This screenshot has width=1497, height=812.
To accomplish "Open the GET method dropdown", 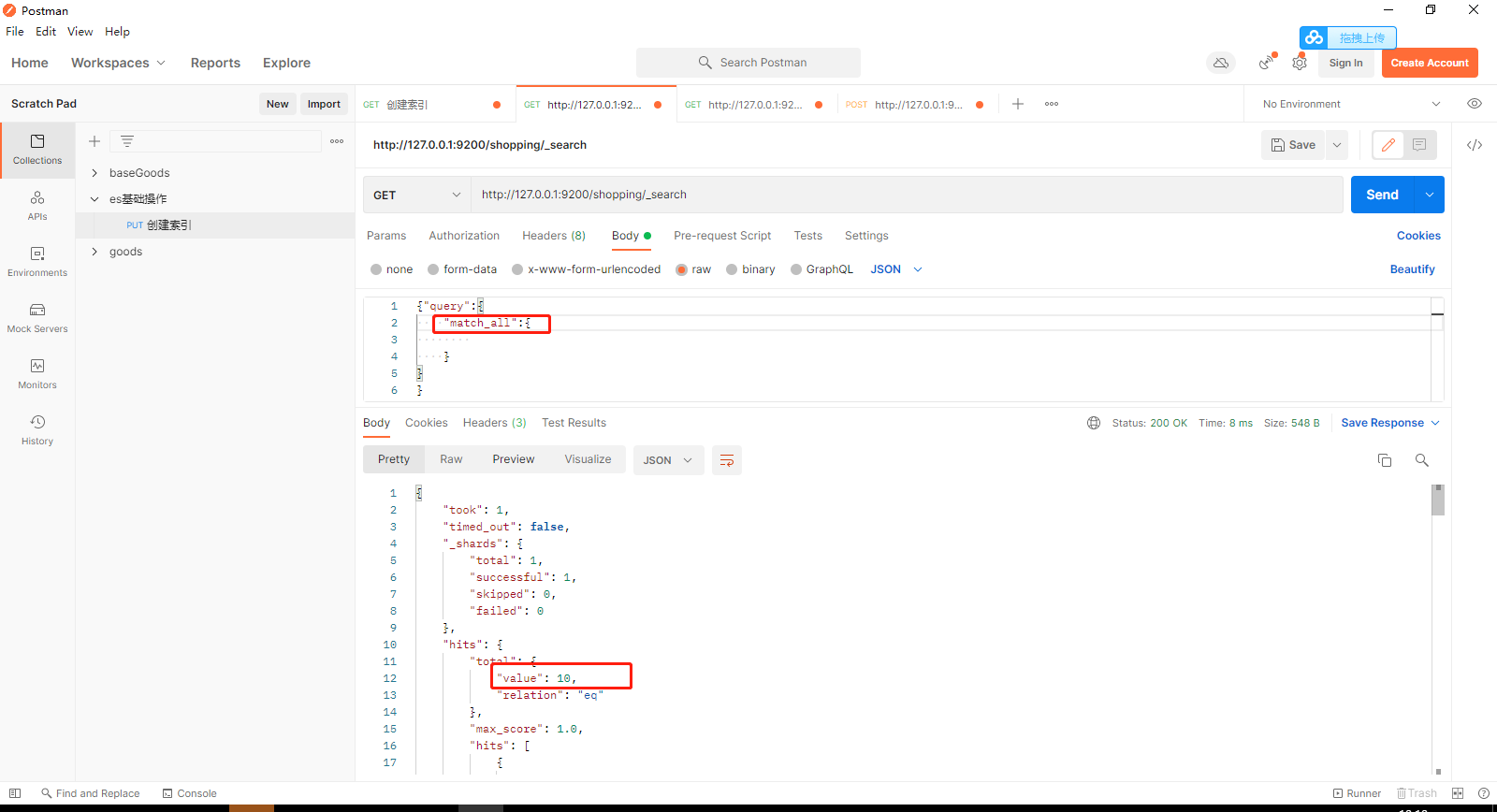I will tap(416, 195).
